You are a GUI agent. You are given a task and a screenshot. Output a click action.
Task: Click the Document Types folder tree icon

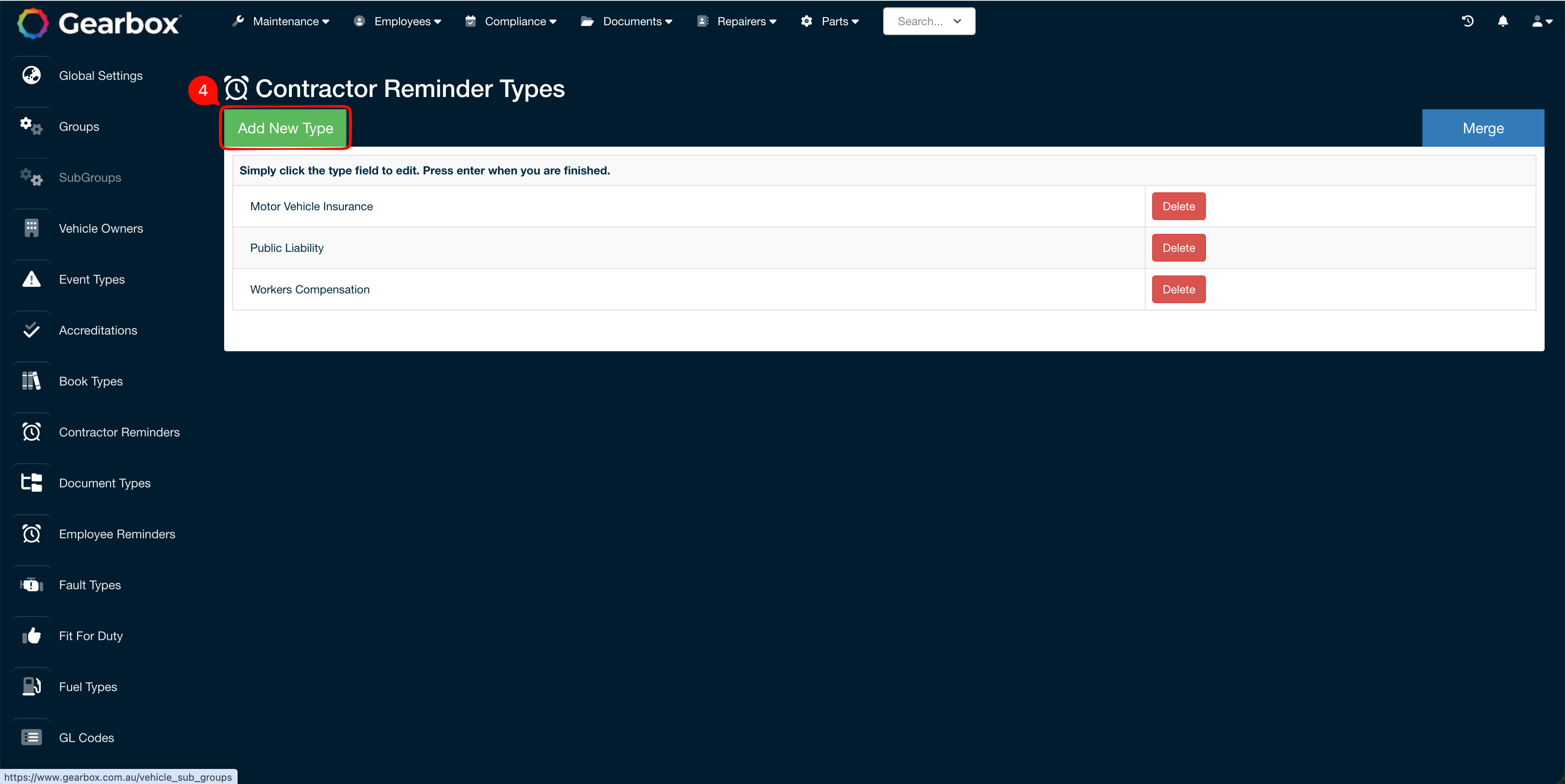point(32,483)
